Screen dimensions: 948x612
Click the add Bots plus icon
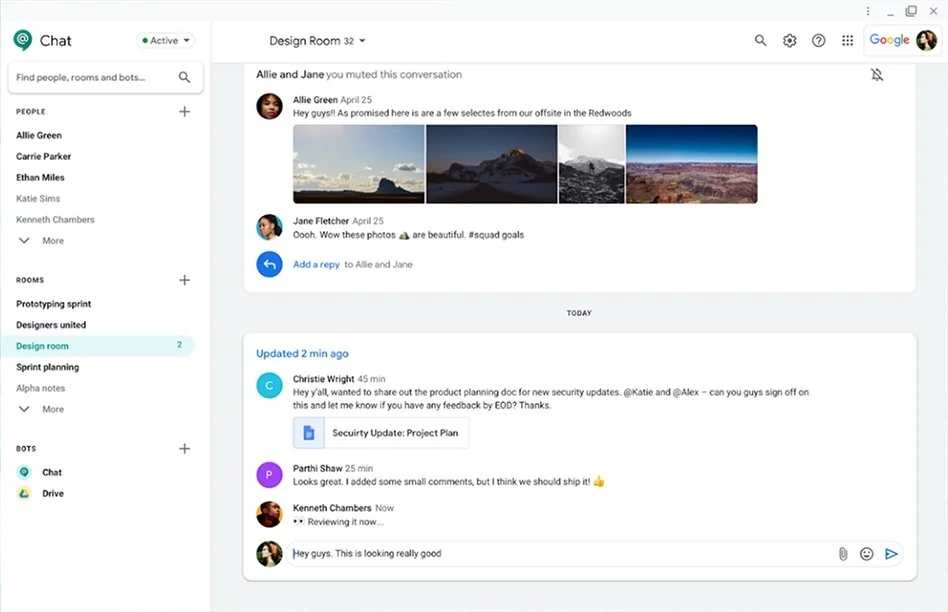pyautogui.click(x=184, y=449)
